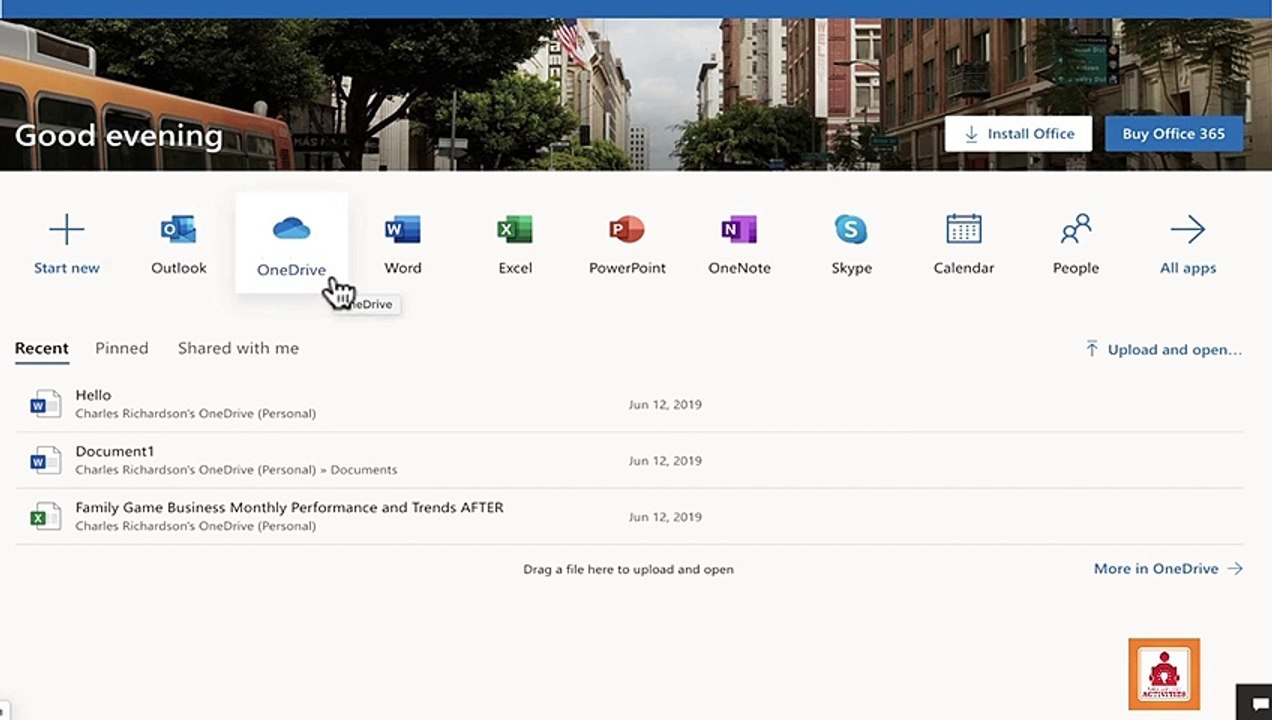Click the Word label text

click(403, 268)
